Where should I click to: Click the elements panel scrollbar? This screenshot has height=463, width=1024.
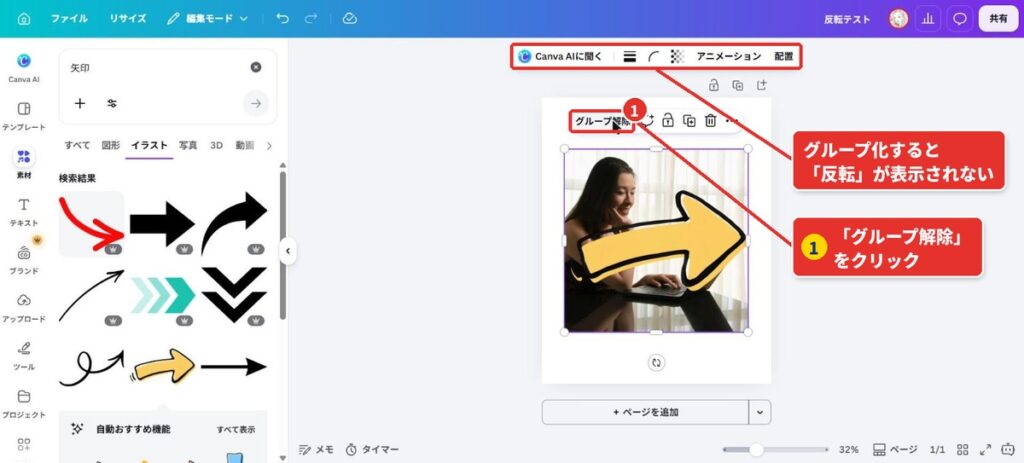283,245
